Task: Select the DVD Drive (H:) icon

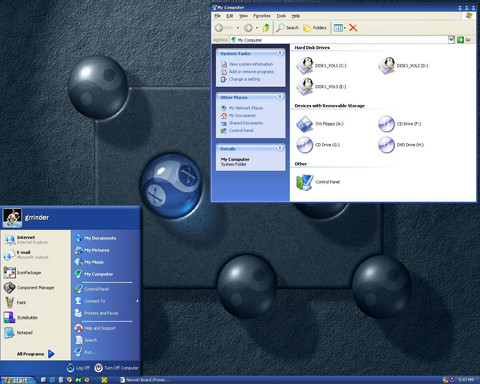Action: click(386, 145)
